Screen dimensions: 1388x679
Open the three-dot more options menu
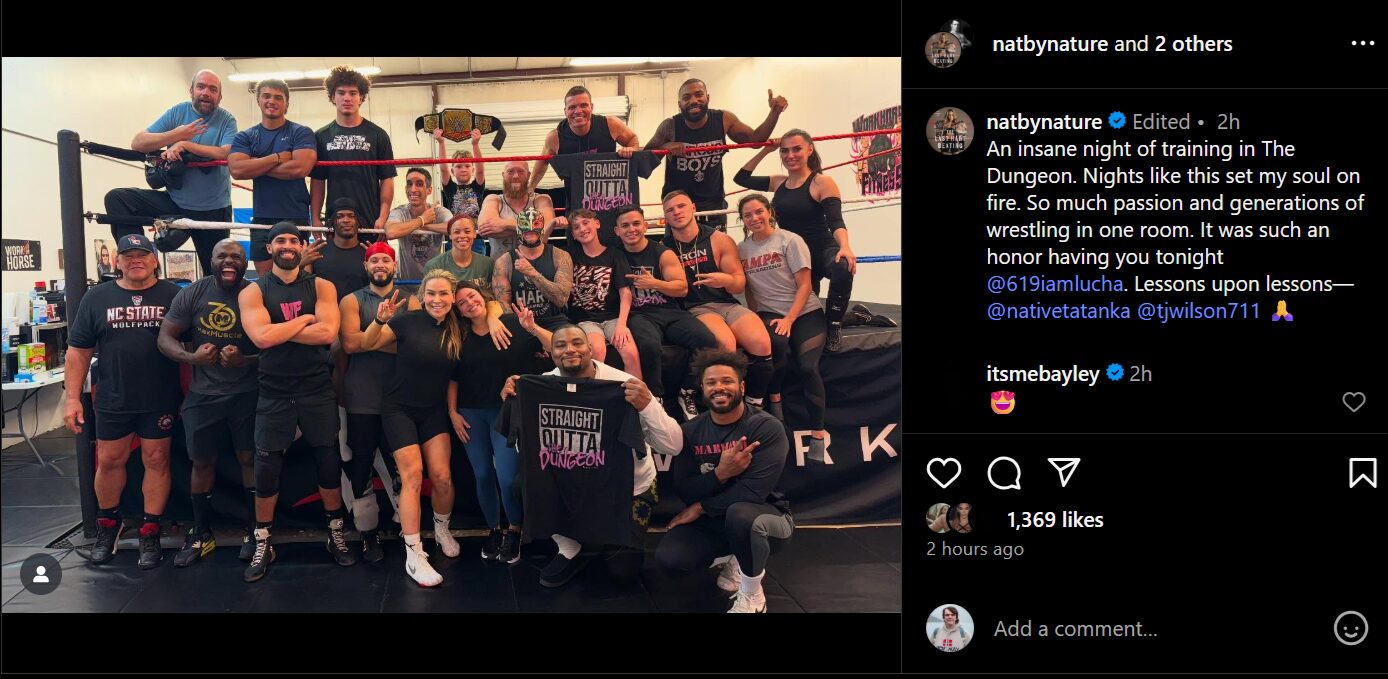[x=1363, y=43]
